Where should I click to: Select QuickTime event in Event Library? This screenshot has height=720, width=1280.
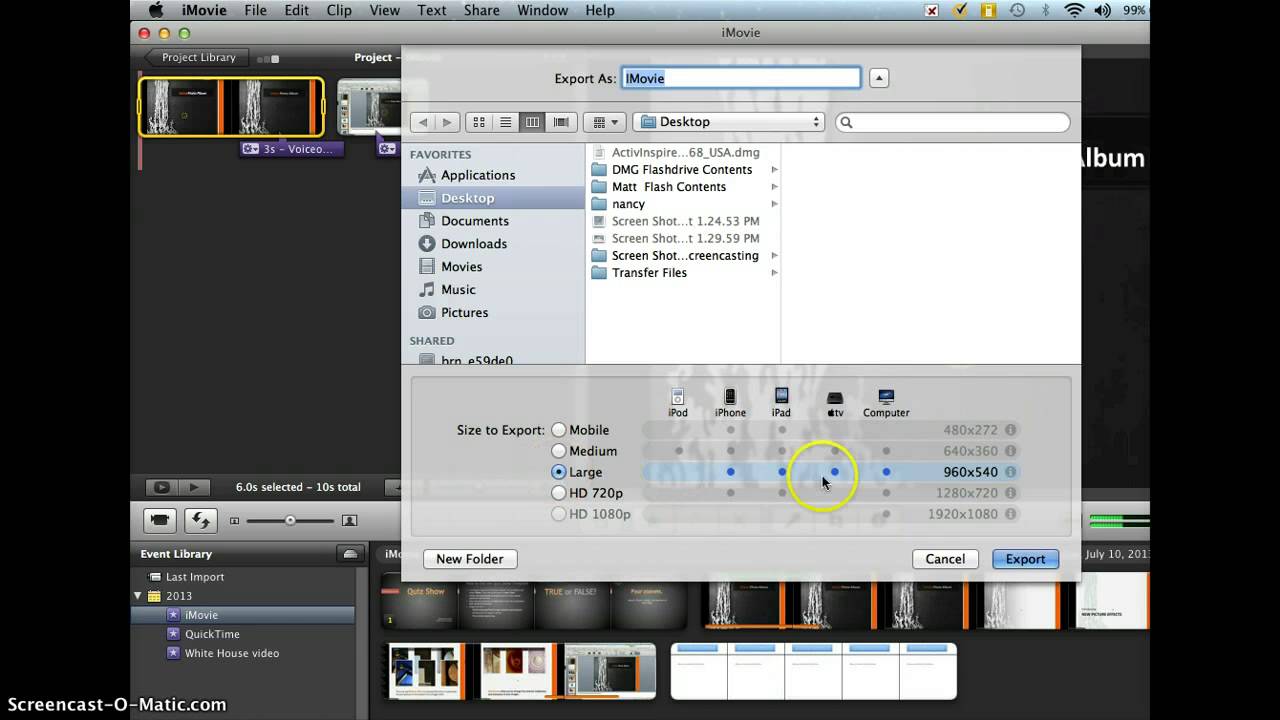point(212,634)
